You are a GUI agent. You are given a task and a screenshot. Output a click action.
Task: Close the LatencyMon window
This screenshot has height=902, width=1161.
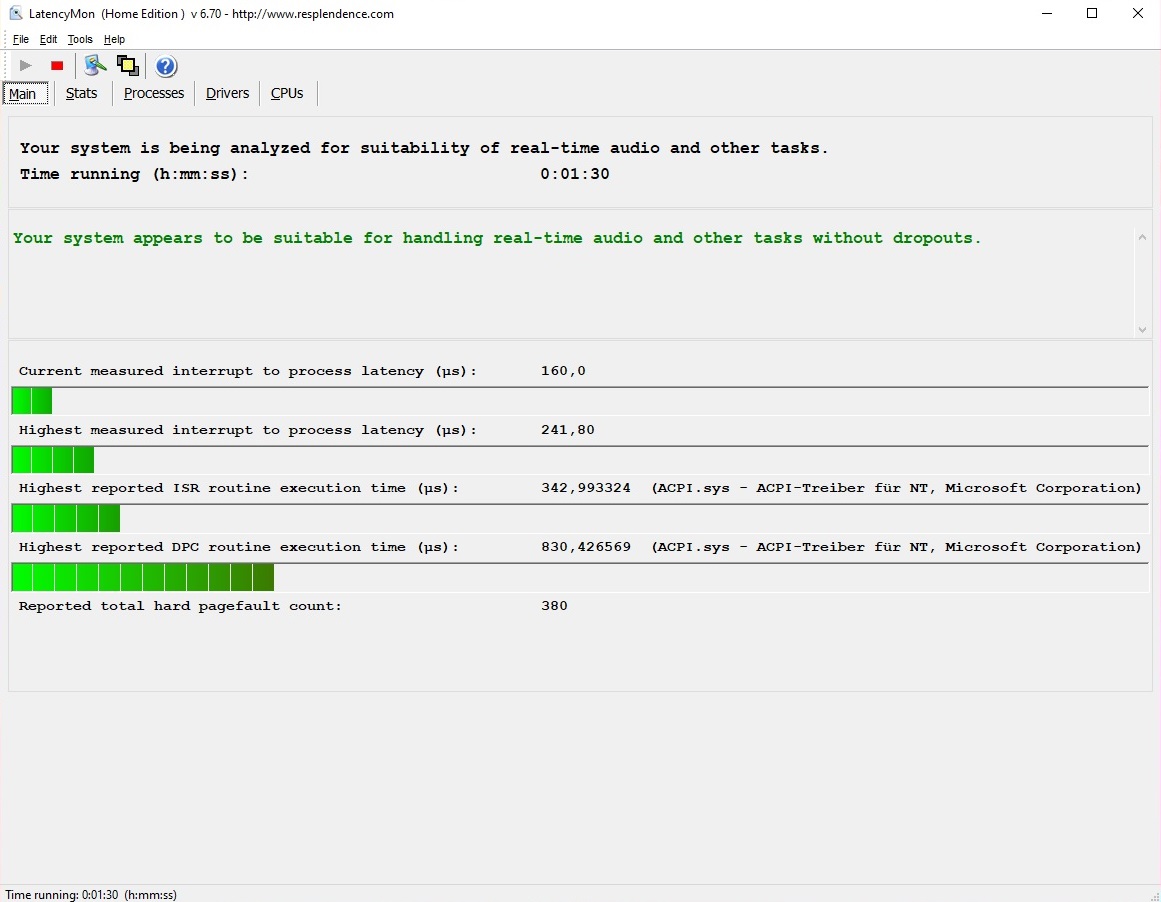[1138, 13]
